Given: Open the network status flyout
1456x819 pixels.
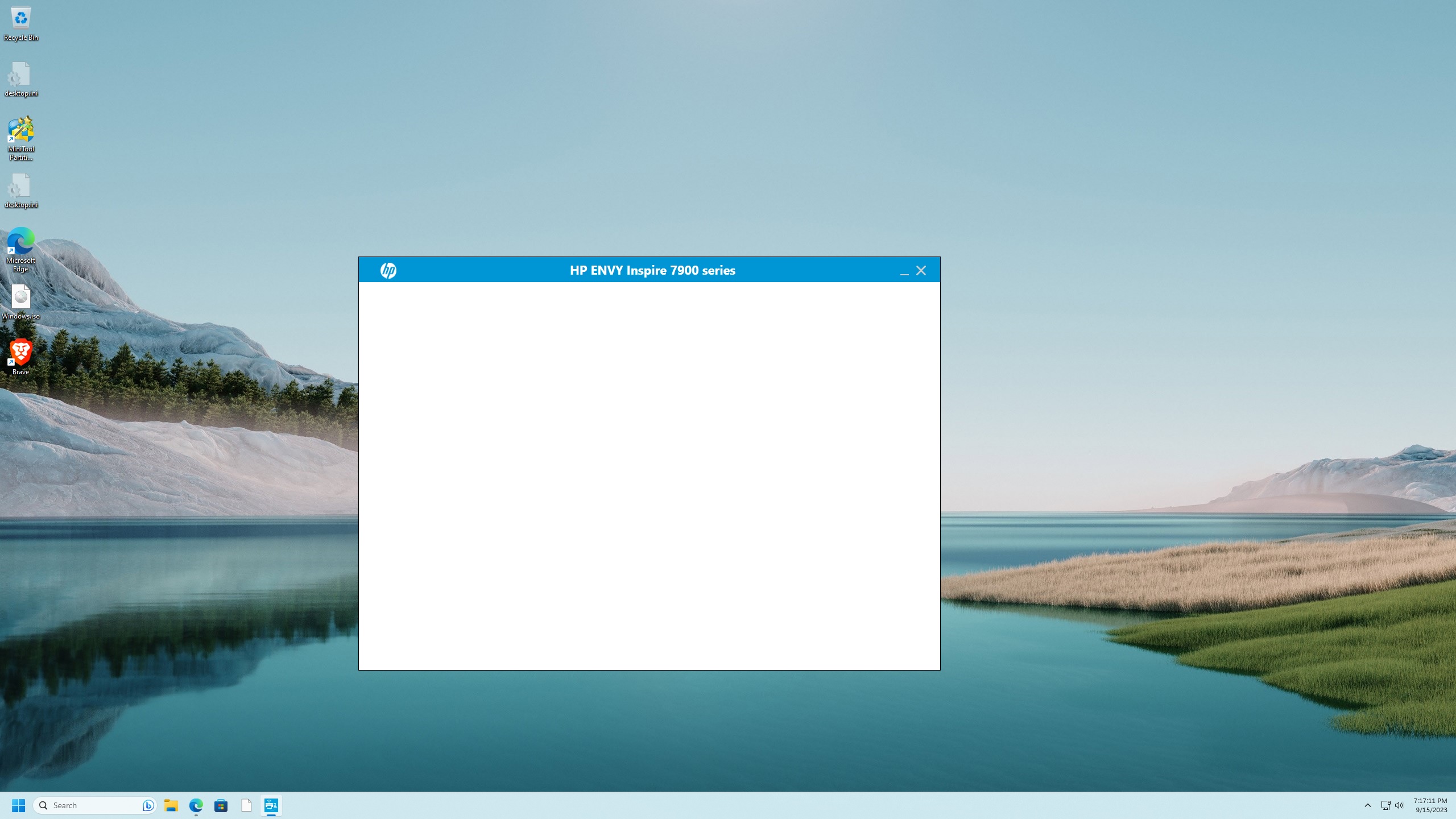Looking at the screenshot, I should [x=1384, y=805].
